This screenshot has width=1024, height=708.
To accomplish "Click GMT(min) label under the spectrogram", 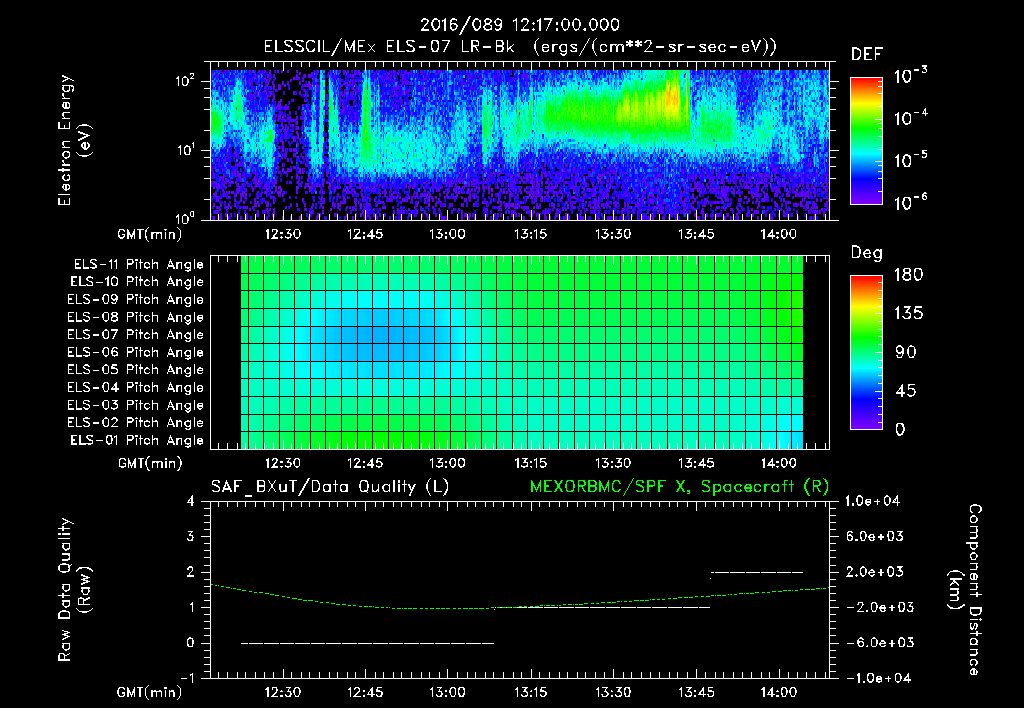I will pos(150,234).
